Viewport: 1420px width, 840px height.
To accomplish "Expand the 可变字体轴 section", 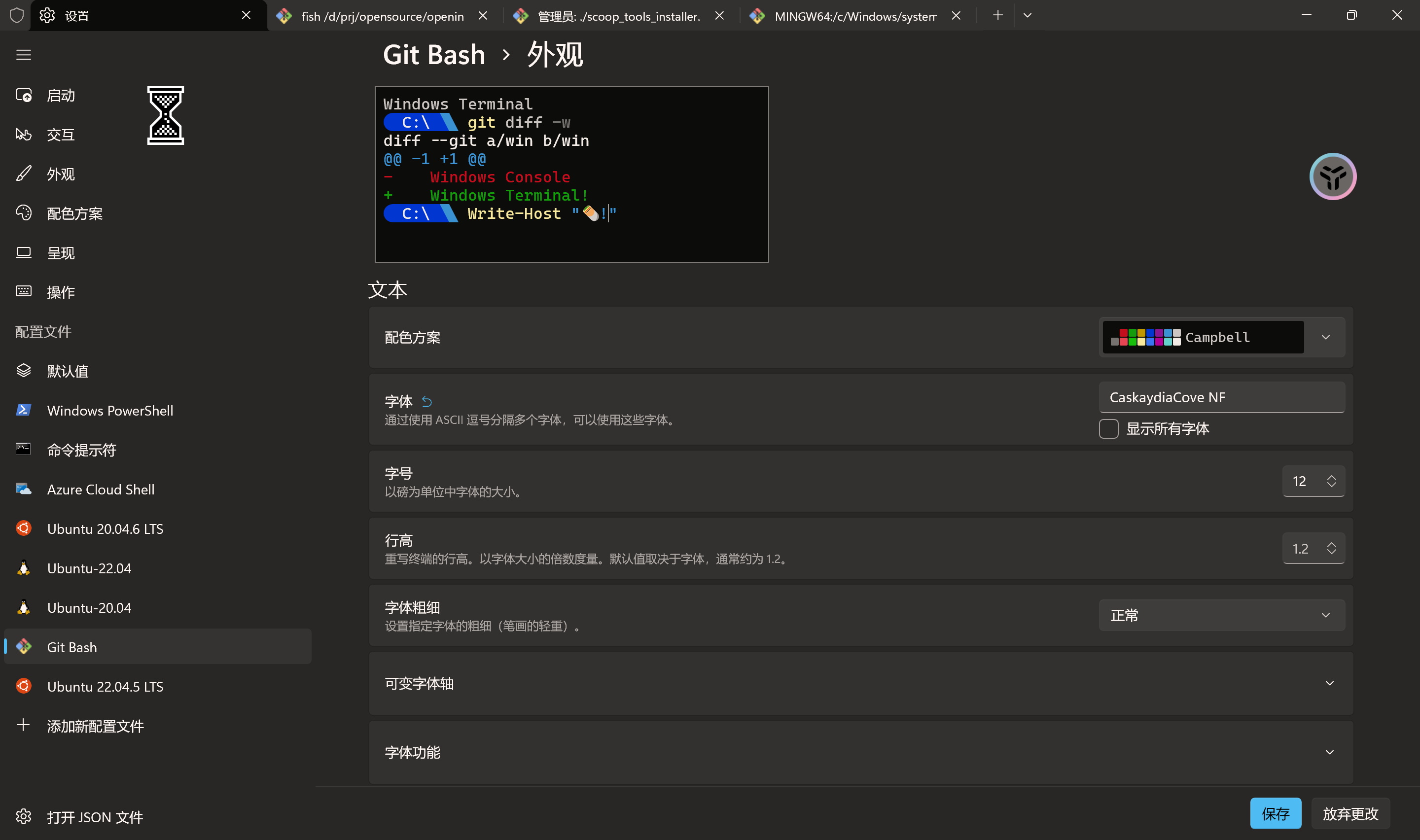I will click(861, 683).
